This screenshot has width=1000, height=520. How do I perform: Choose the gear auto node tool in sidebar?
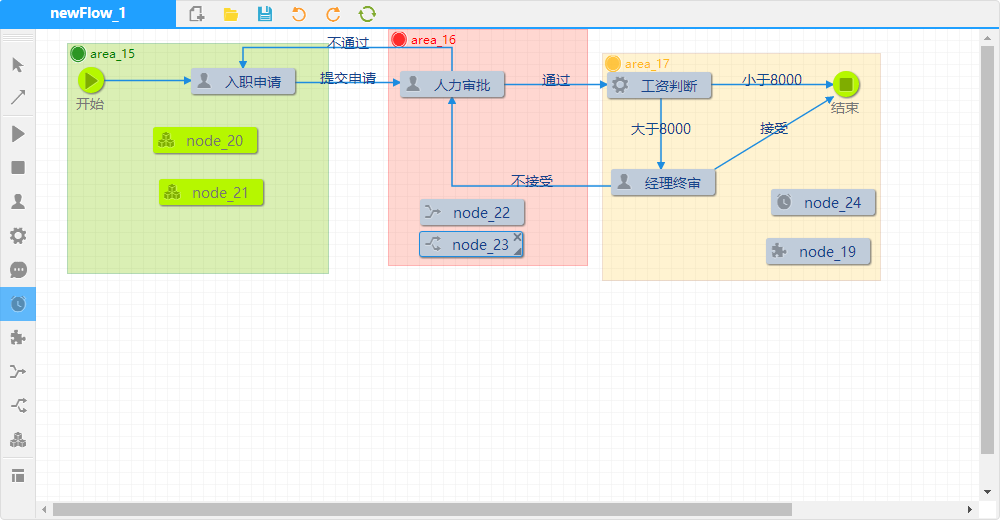18,236
